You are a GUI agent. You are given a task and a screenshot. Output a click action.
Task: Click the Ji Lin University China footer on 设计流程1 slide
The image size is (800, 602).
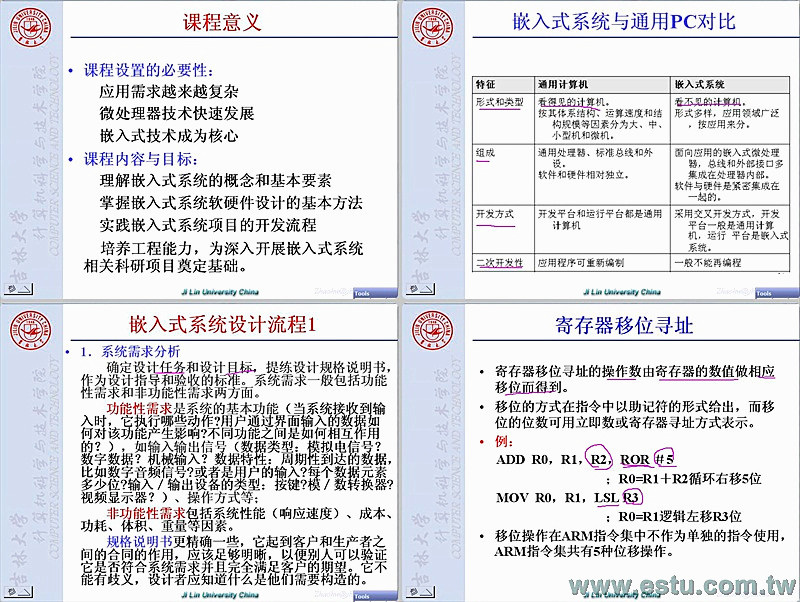tap(220, 595)
